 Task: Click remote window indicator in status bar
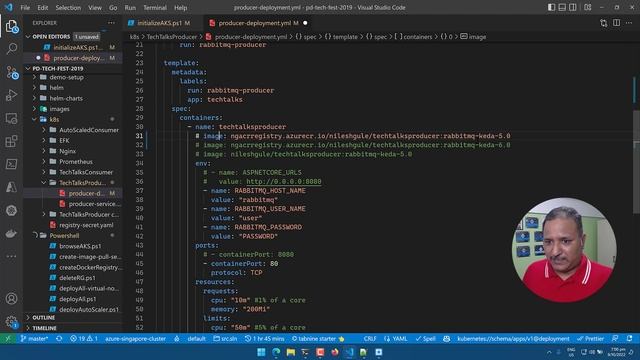click(8, 339)
